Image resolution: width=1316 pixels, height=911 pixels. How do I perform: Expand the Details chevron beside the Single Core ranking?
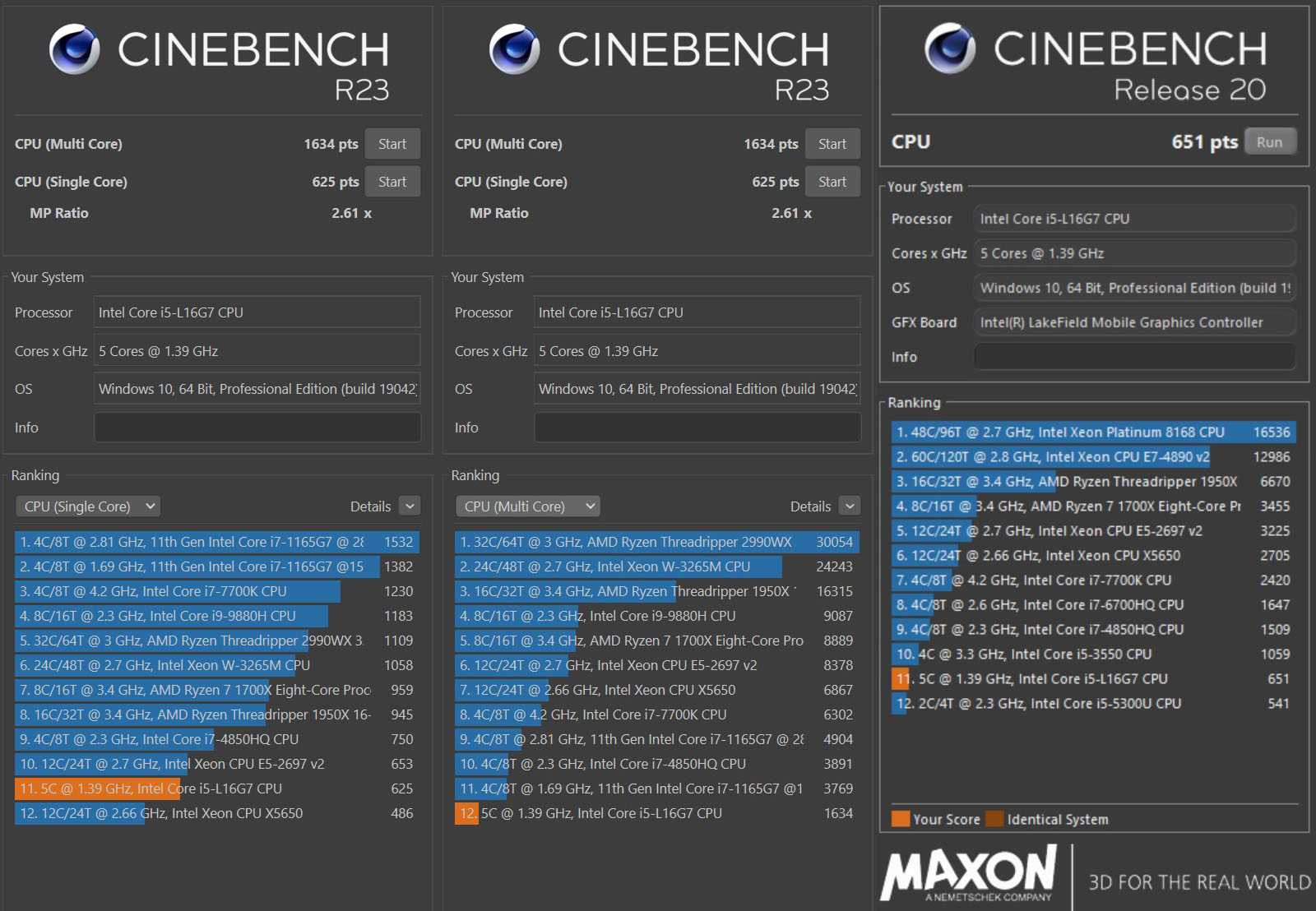point(410,506)
